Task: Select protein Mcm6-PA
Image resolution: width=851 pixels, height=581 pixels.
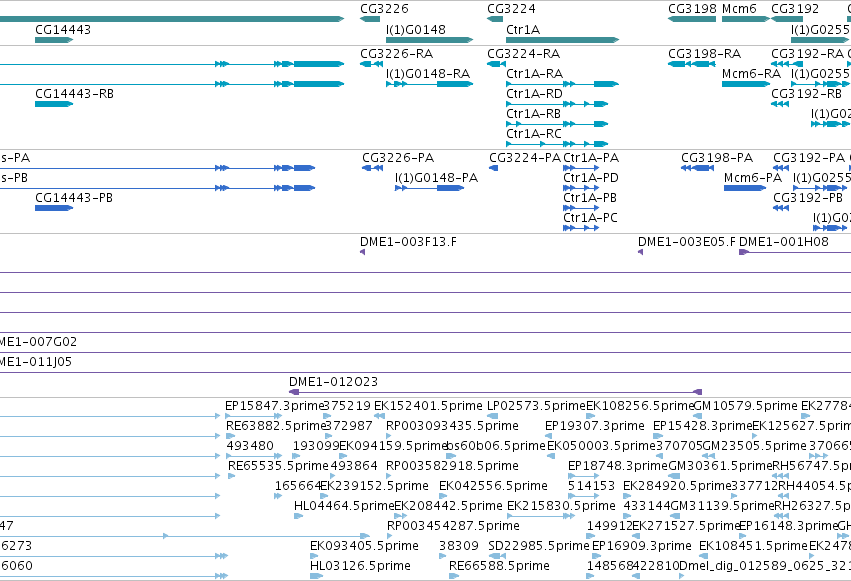Action: pyautogui.click(x=745, y=188)
